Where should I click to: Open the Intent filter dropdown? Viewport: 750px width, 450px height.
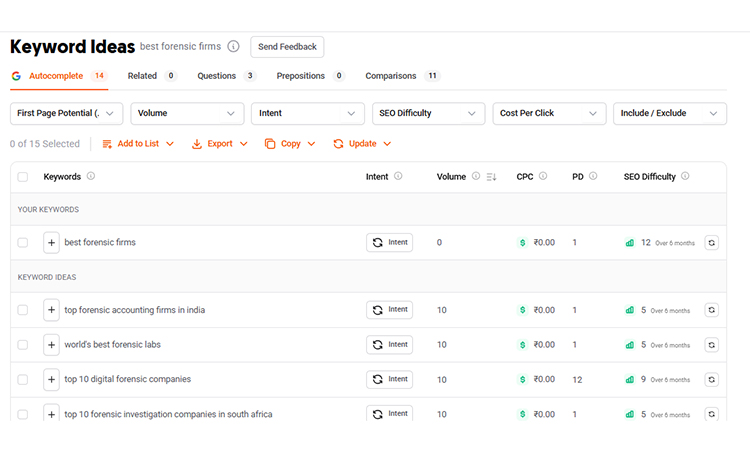click(308, 113)
